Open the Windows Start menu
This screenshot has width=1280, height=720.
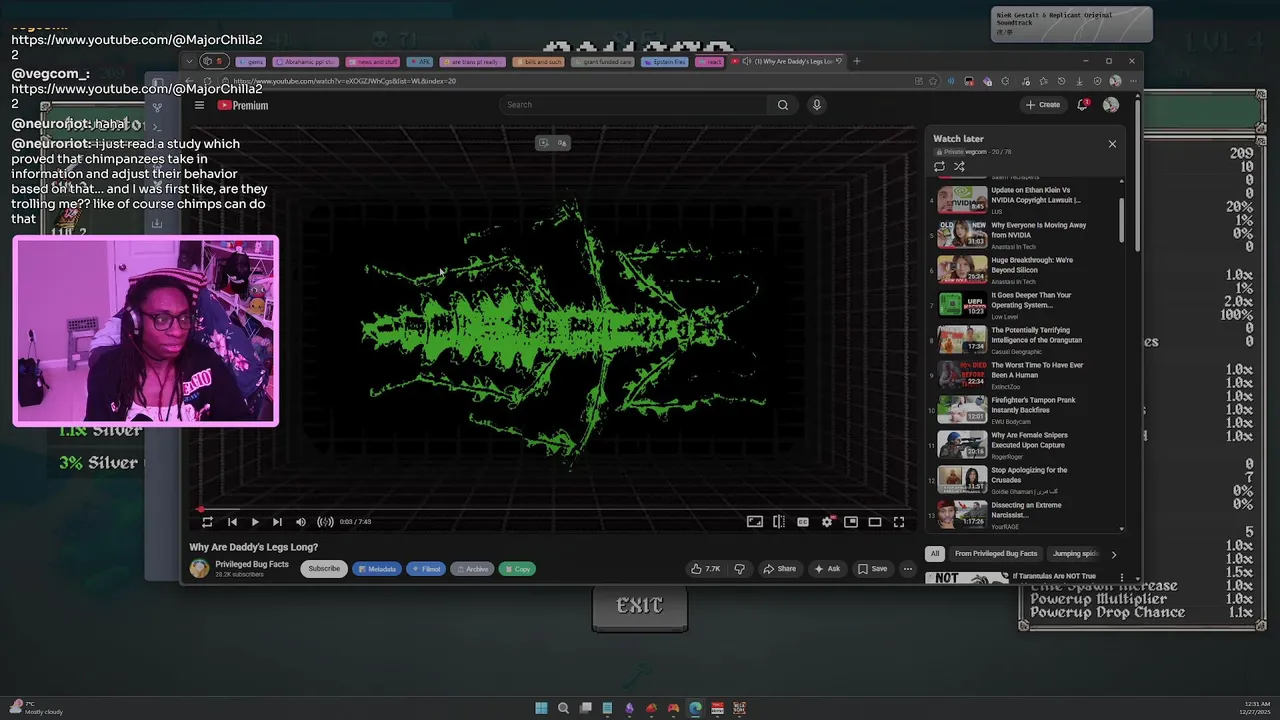[541, 708]
